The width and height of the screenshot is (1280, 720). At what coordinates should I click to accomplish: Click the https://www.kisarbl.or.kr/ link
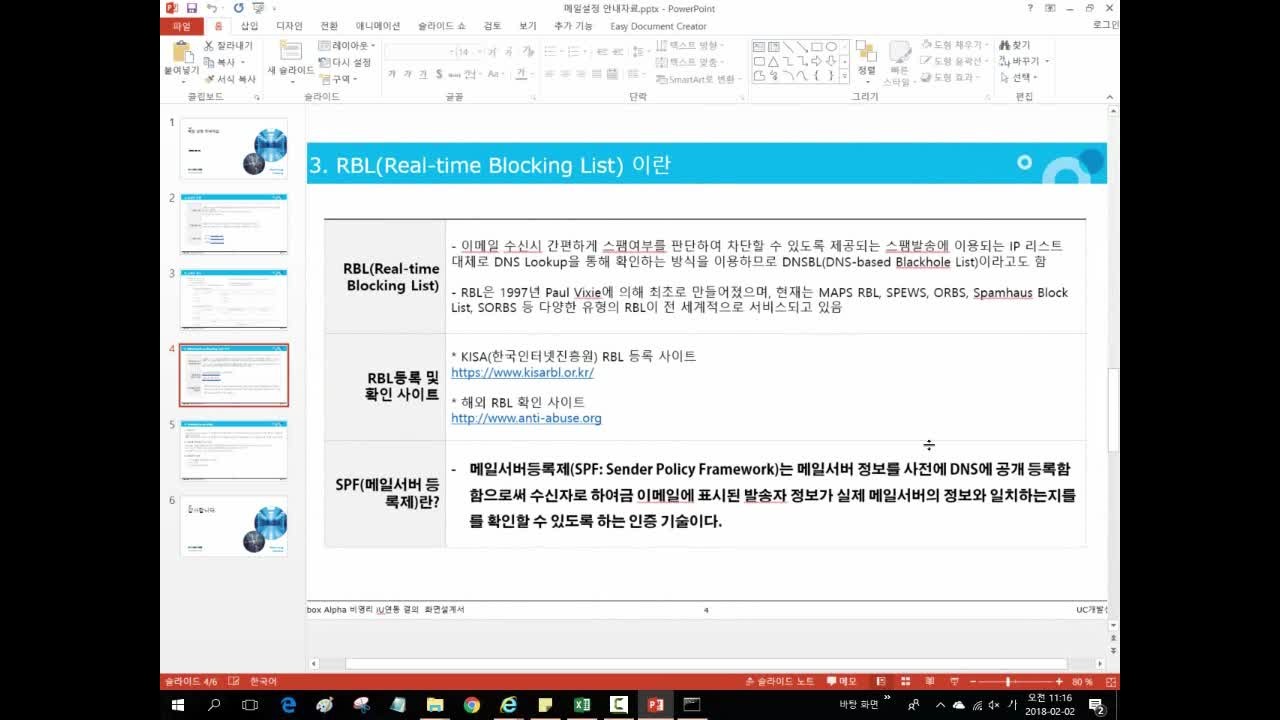(522, 372)
